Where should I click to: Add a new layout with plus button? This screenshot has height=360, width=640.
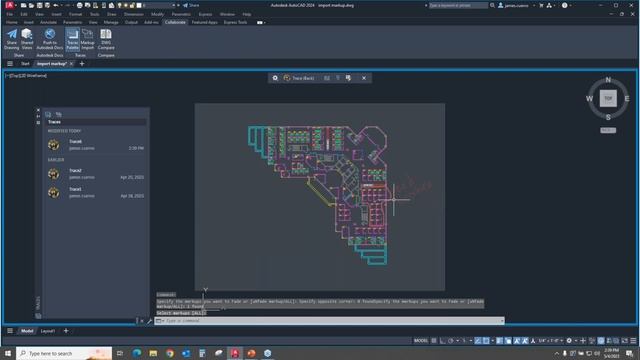tap(66, 331)
